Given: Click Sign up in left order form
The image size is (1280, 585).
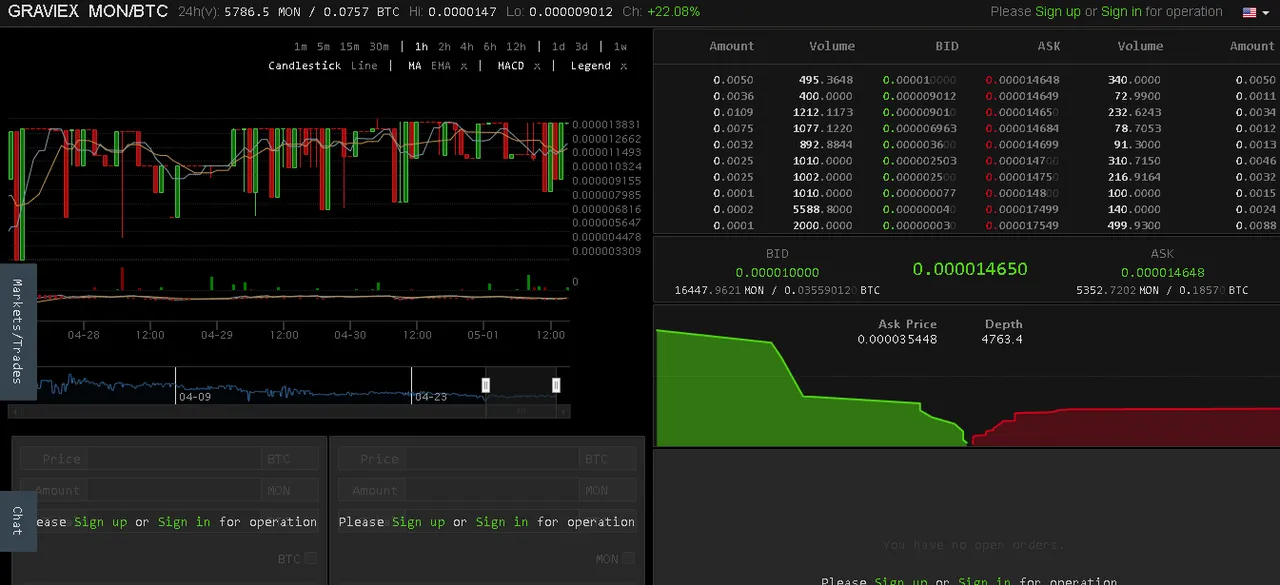Looking at the screenshot, I should click(100, 522).
